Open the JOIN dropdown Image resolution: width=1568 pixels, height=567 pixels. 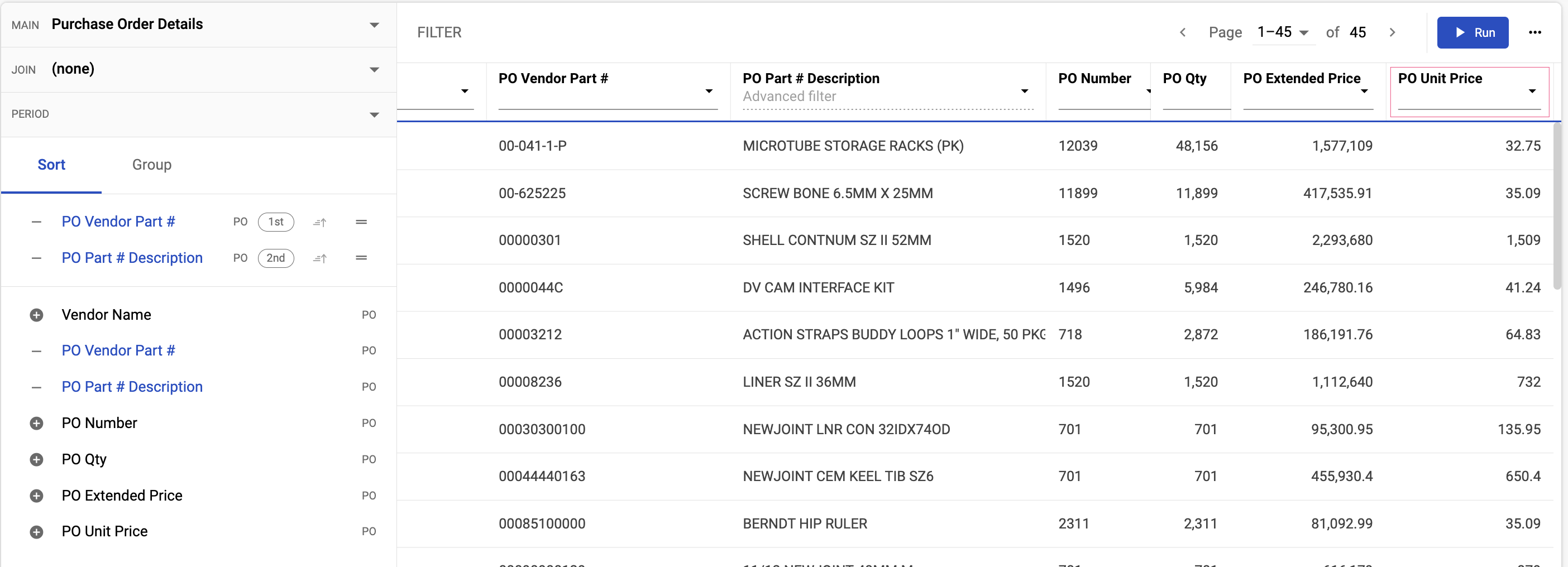tap(374, 69)
